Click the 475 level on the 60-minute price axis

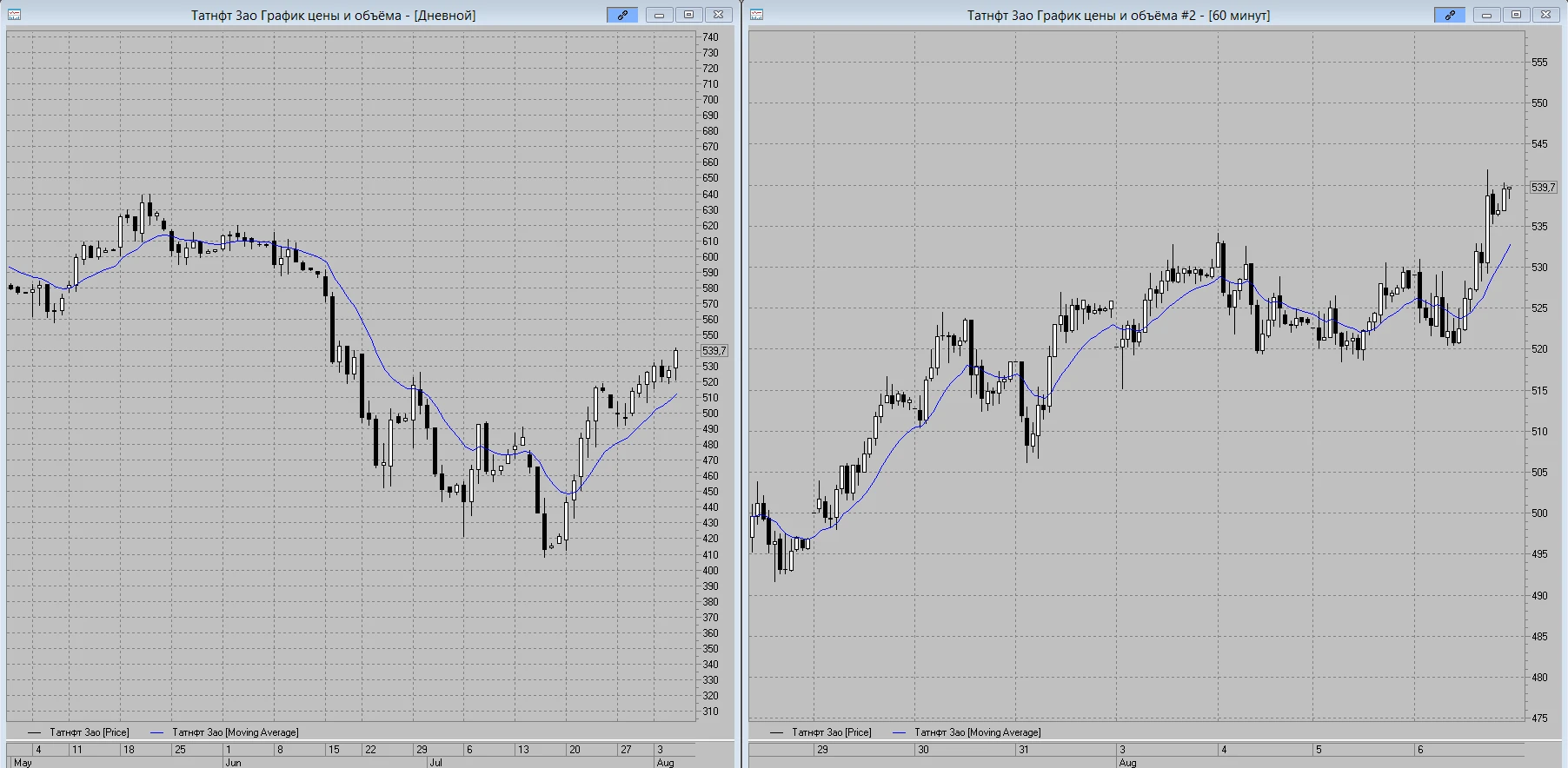point(1539,718)
